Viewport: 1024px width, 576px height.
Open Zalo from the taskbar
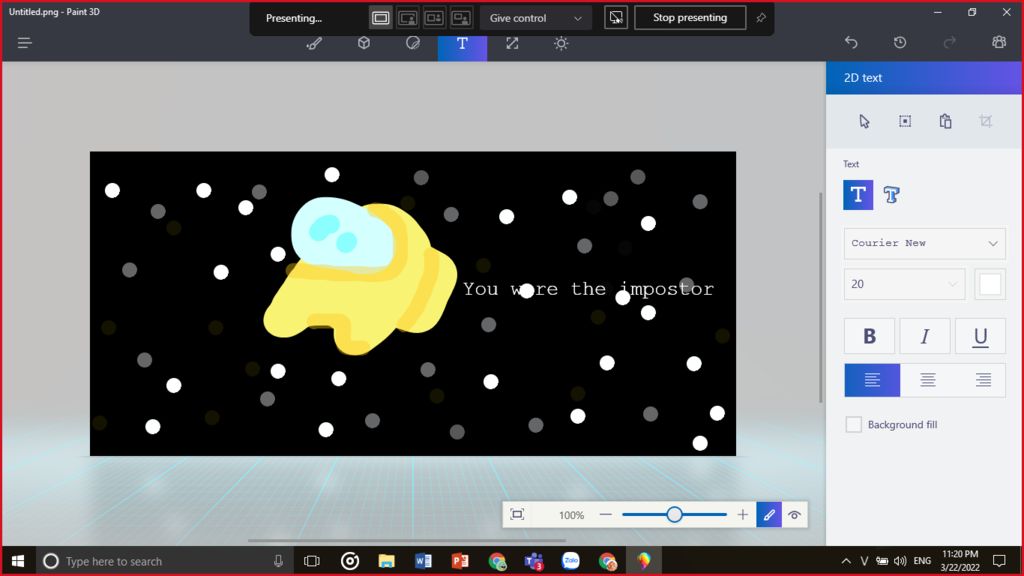coord(571,561)
